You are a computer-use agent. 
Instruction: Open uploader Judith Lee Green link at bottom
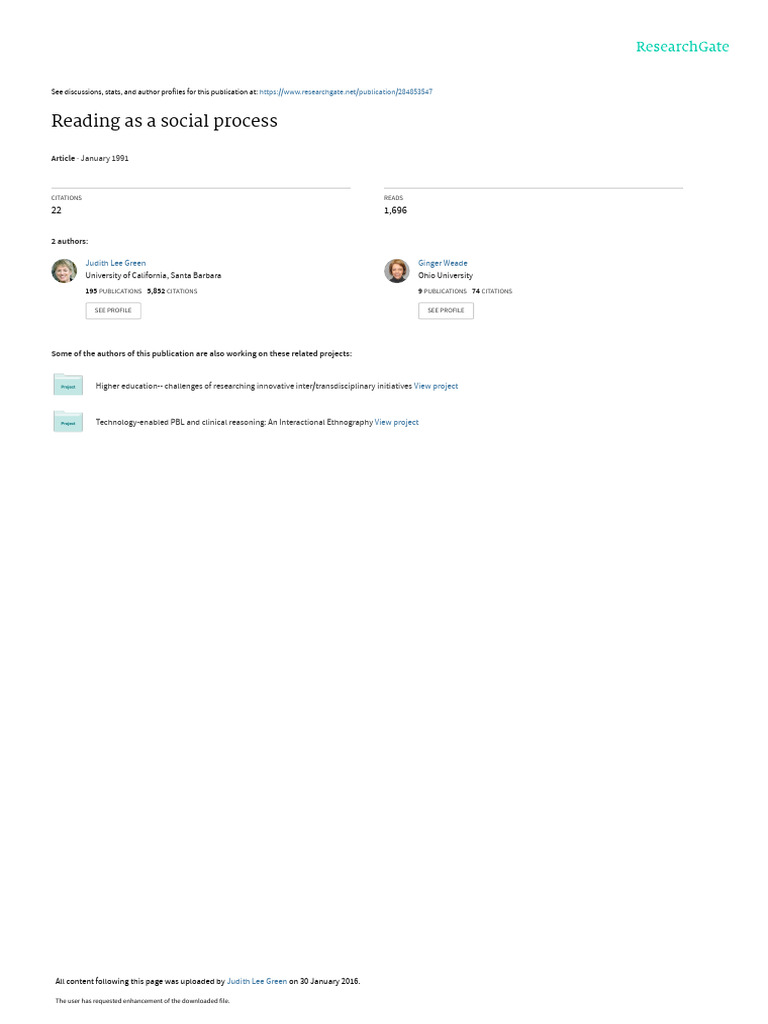[x=257, y=981]
